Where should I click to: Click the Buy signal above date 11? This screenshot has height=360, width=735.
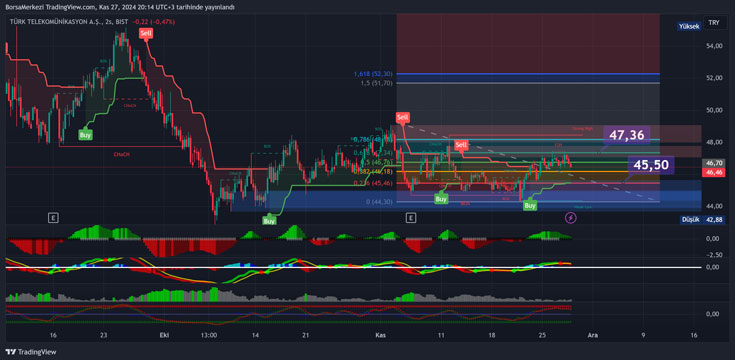click(441, 199)
